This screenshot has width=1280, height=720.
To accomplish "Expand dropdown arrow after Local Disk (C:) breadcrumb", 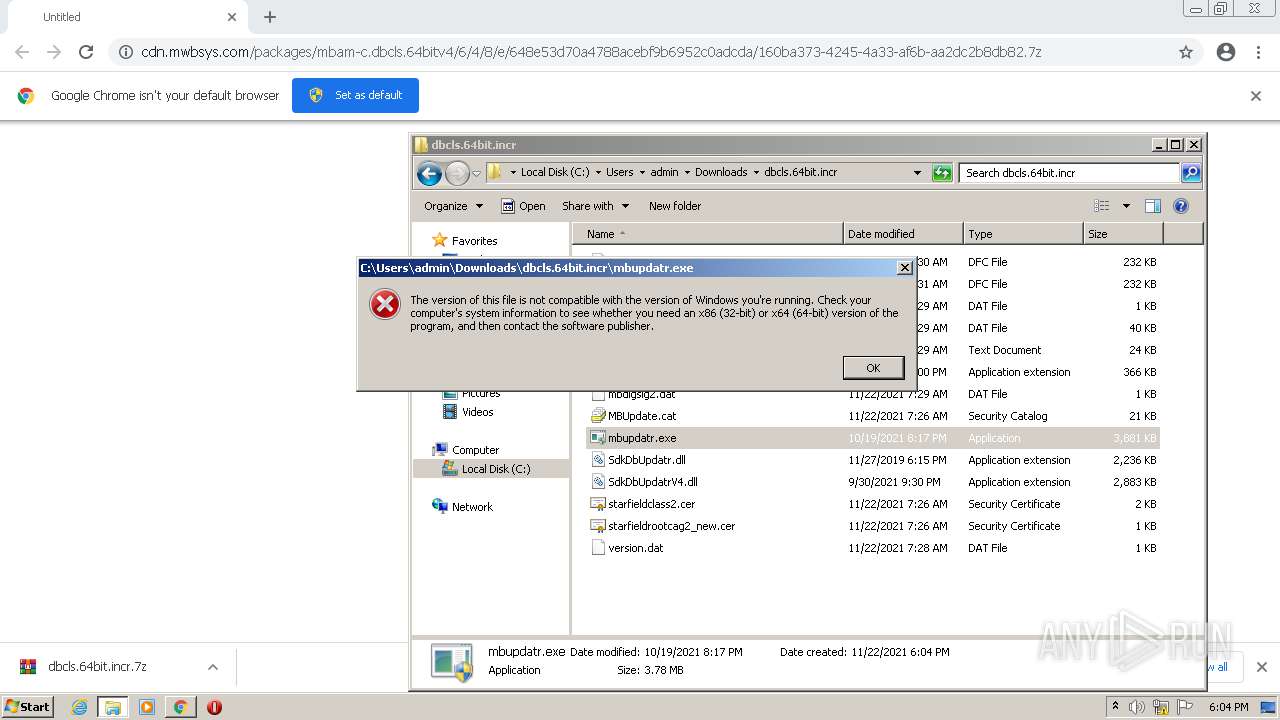I will [598, 172].
